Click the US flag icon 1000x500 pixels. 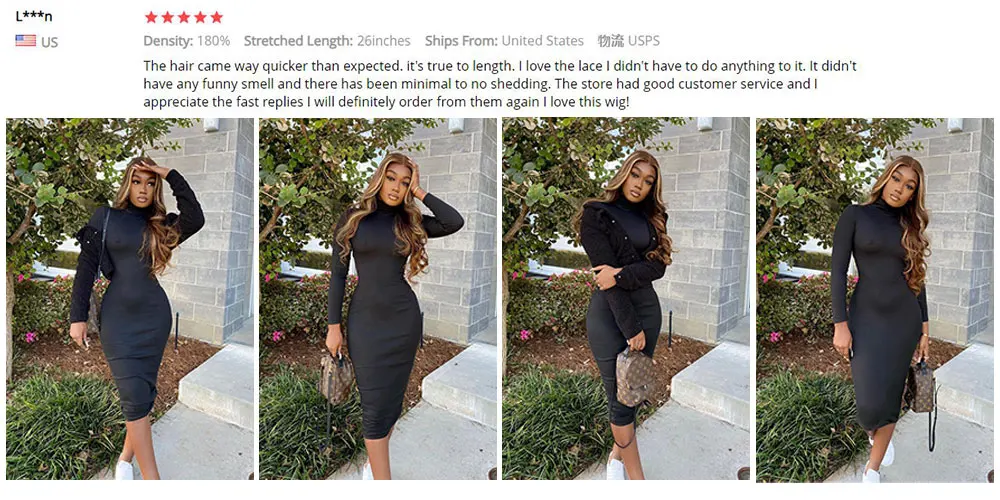click(x=26, y=41)
